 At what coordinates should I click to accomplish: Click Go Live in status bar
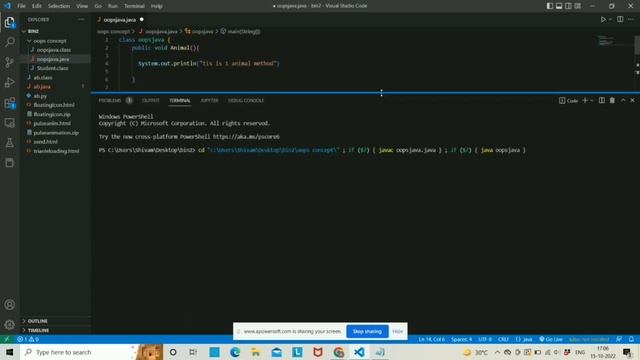point(551,339)
